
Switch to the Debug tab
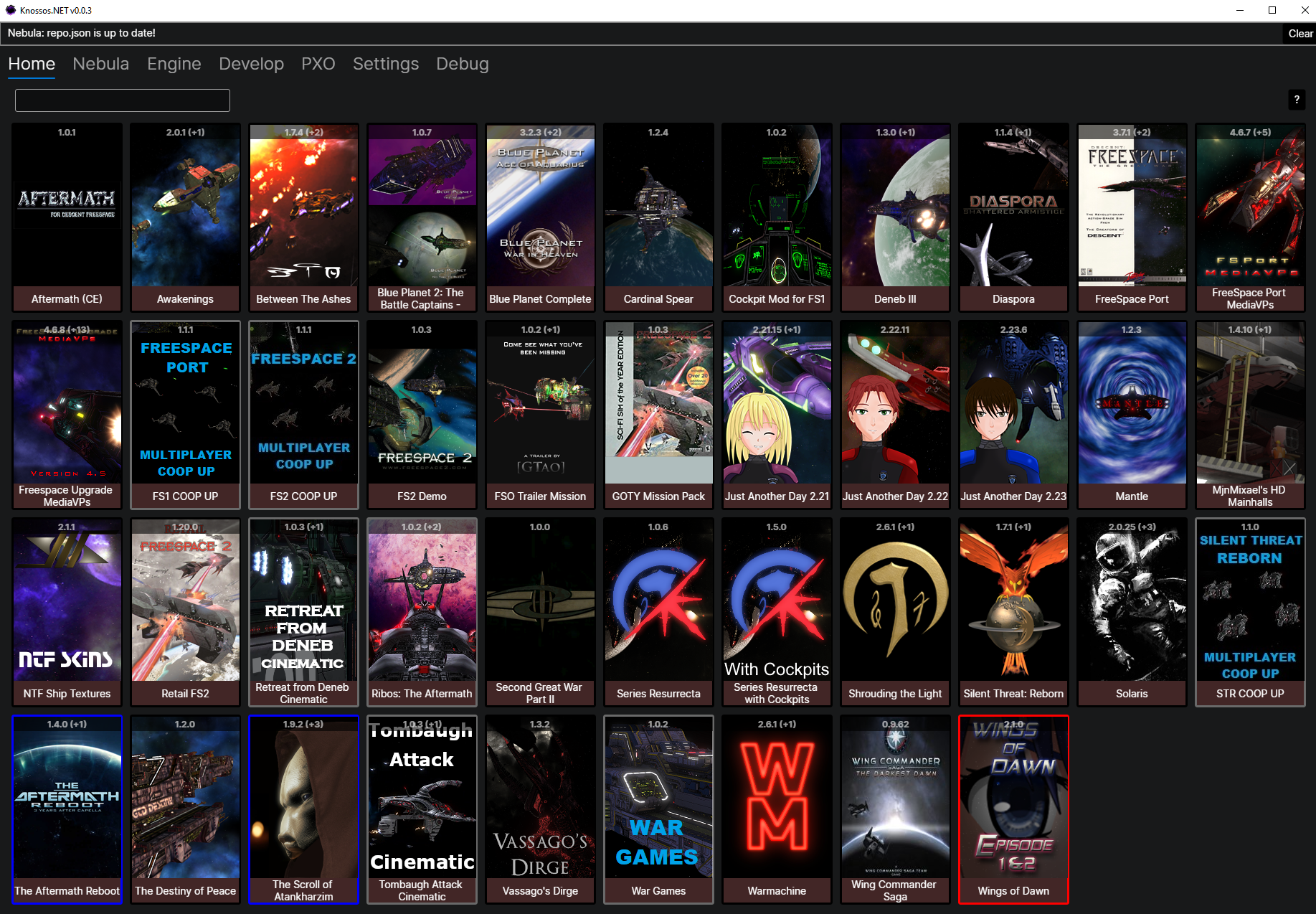[463, 64]
